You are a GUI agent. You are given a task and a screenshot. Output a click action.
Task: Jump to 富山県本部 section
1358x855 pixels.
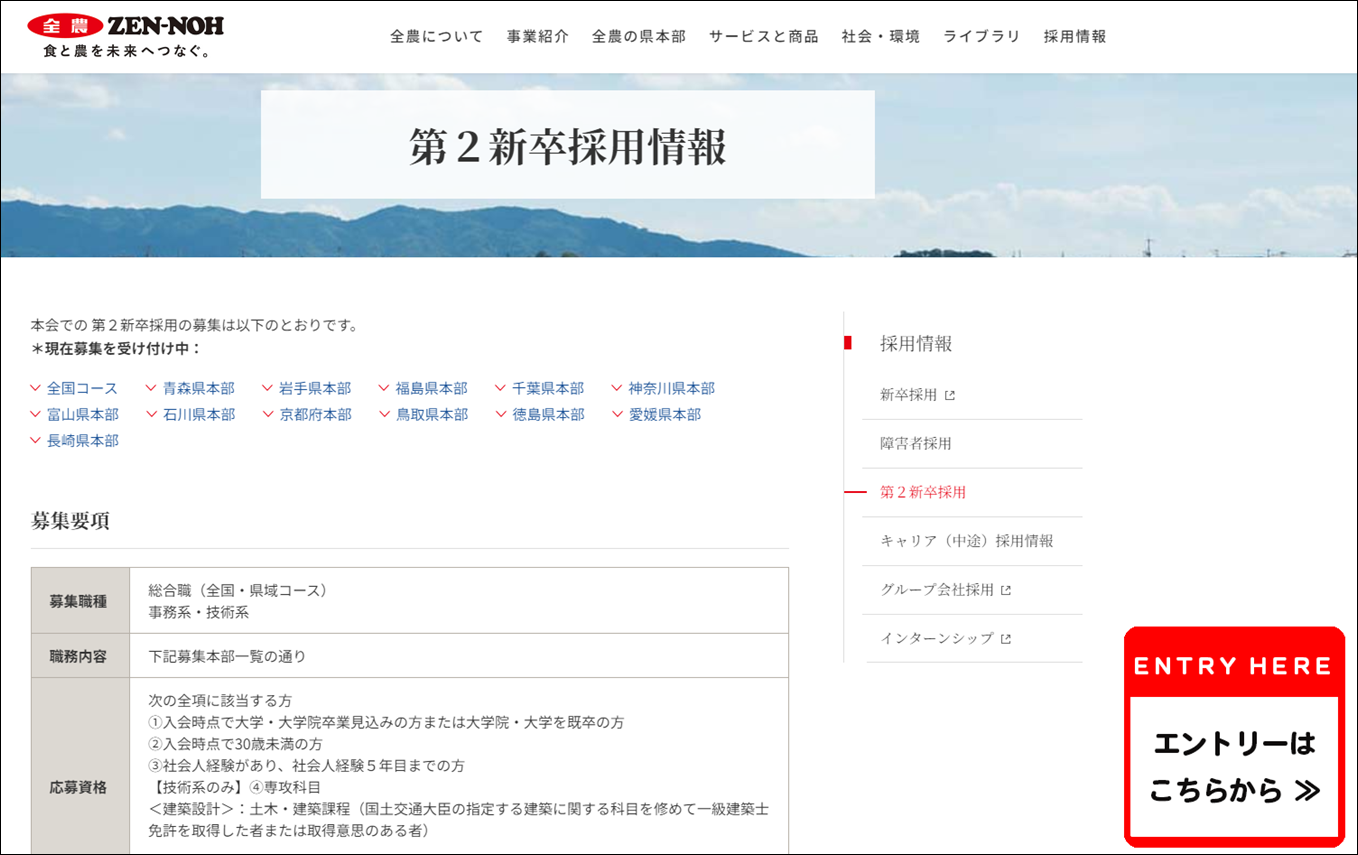pos(82,414)
